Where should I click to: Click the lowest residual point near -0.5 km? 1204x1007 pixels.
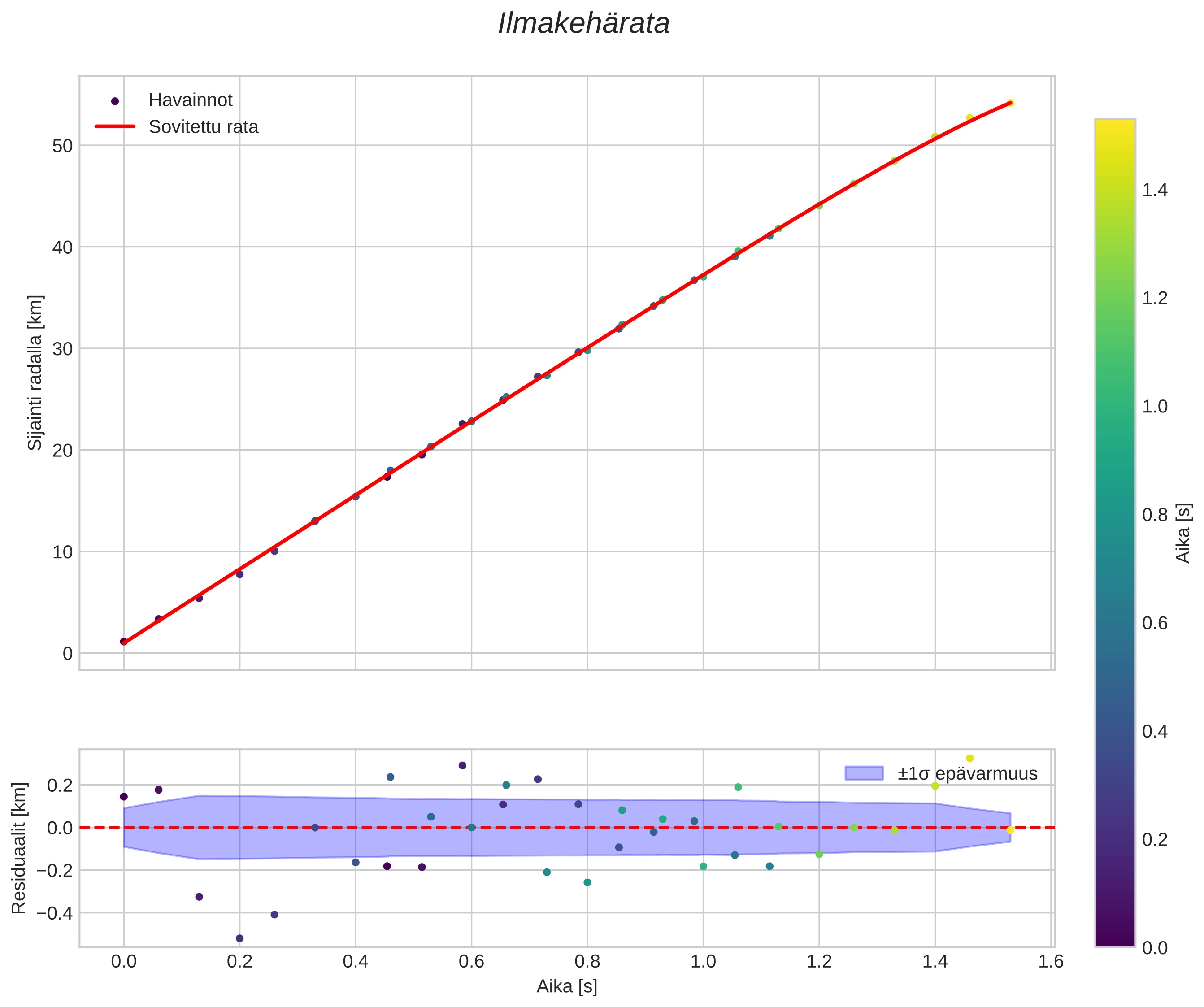239,938
